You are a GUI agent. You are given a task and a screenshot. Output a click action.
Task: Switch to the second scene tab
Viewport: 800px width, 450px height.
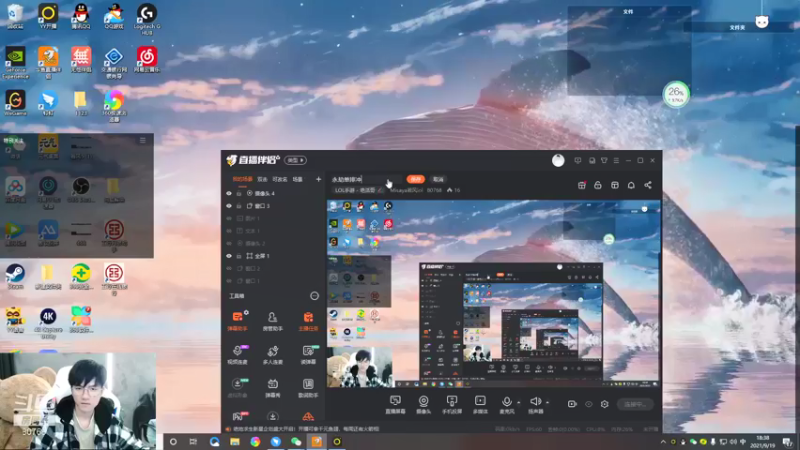point(262,179)
